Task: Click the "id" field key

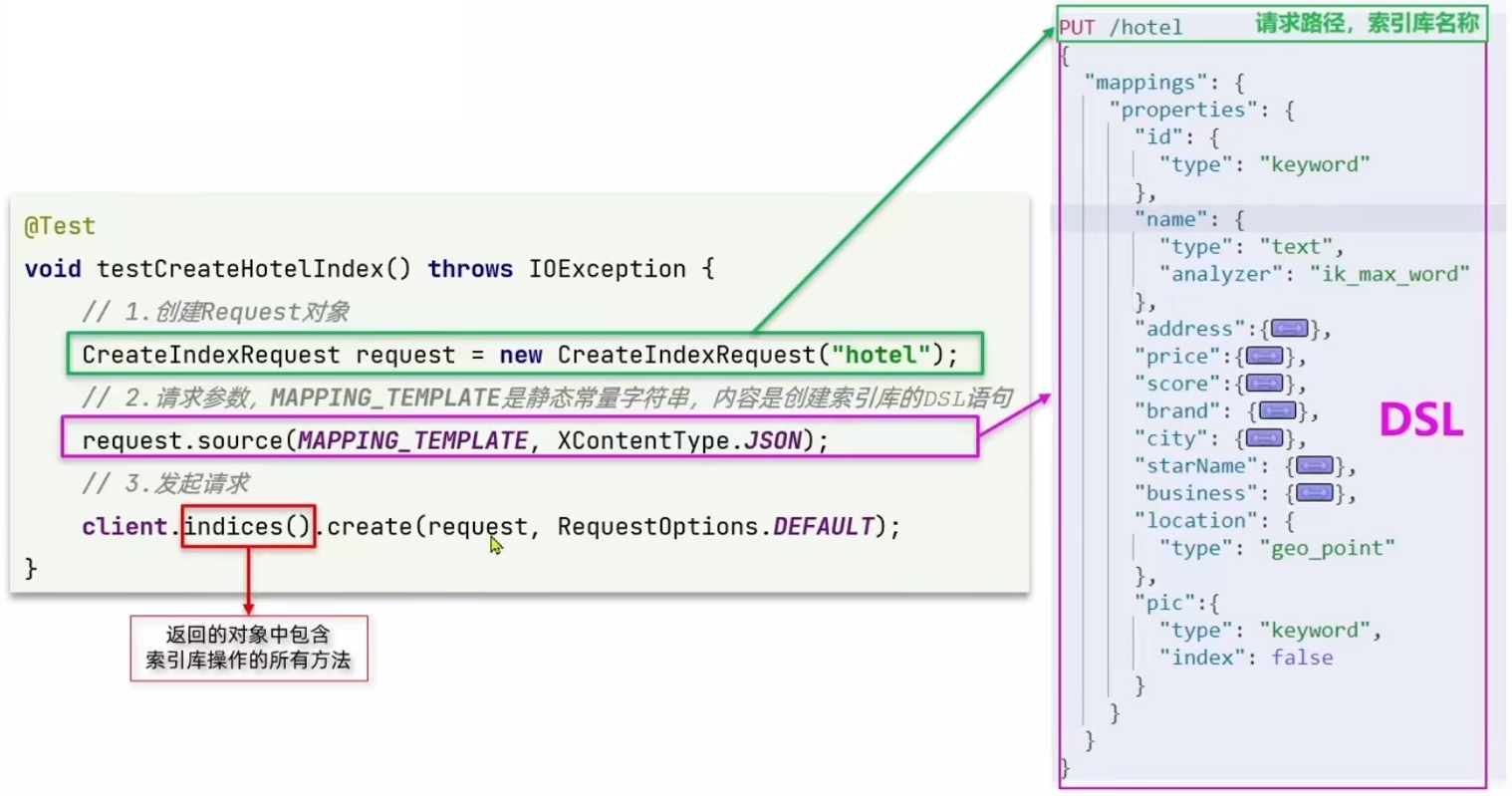Action: 1157,136
